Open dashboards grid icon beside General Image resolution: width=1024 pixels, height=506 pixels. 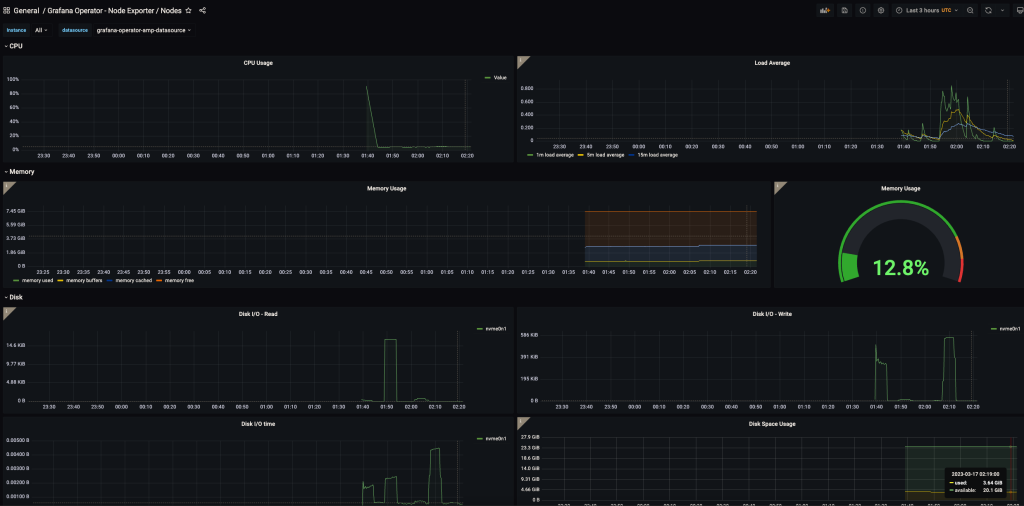click(x=7, y=10)
